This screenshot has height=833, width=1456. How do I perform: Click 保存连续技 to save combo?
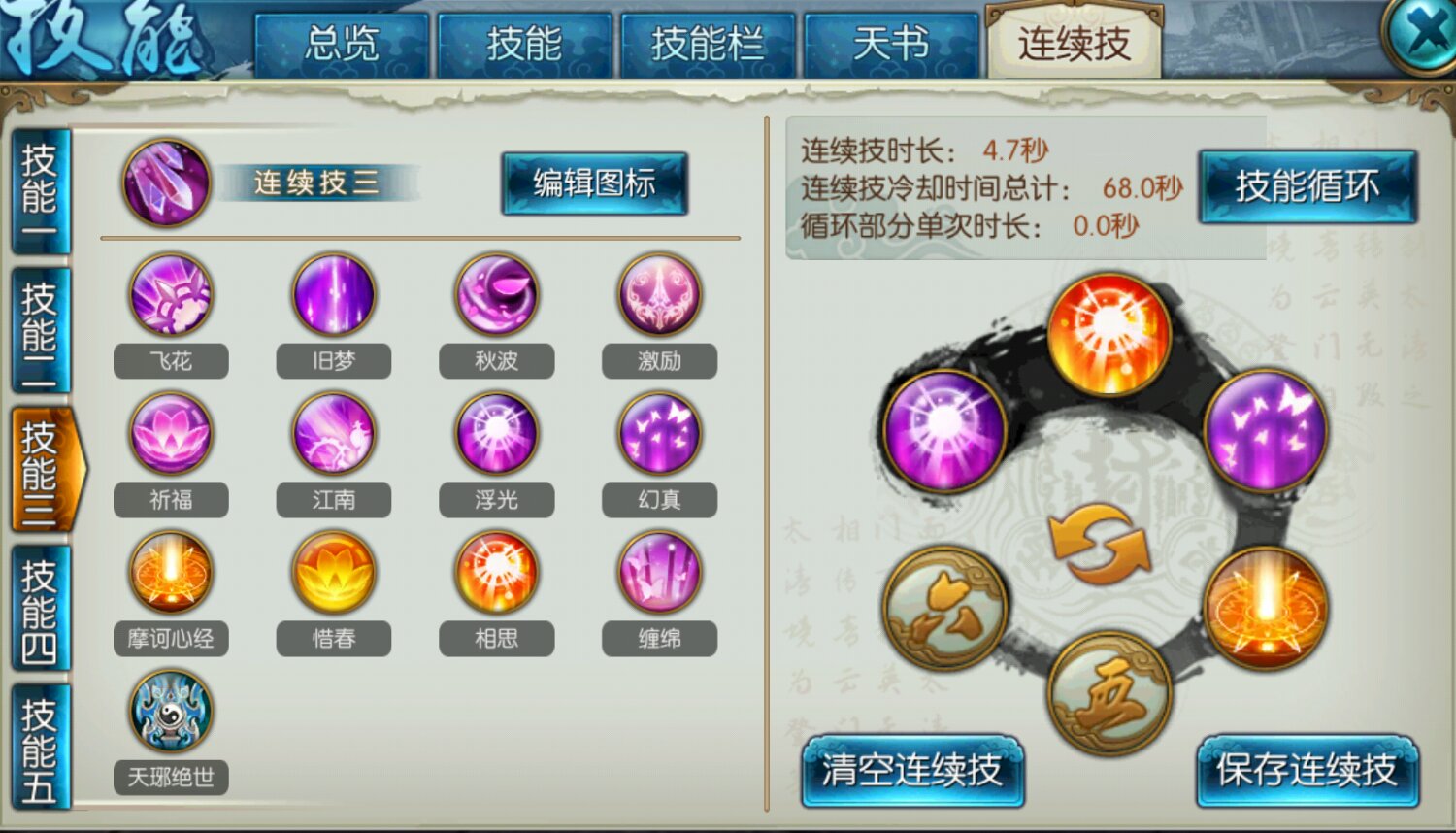[1307, 771]
